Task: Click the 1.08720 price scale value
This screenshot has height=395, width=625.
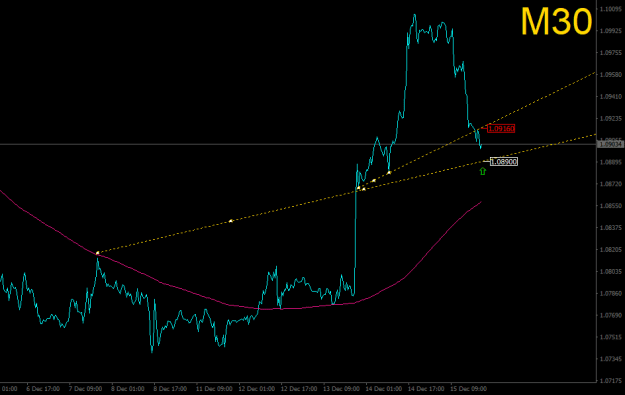Action: pyautogui.click(x=611, y=184)
